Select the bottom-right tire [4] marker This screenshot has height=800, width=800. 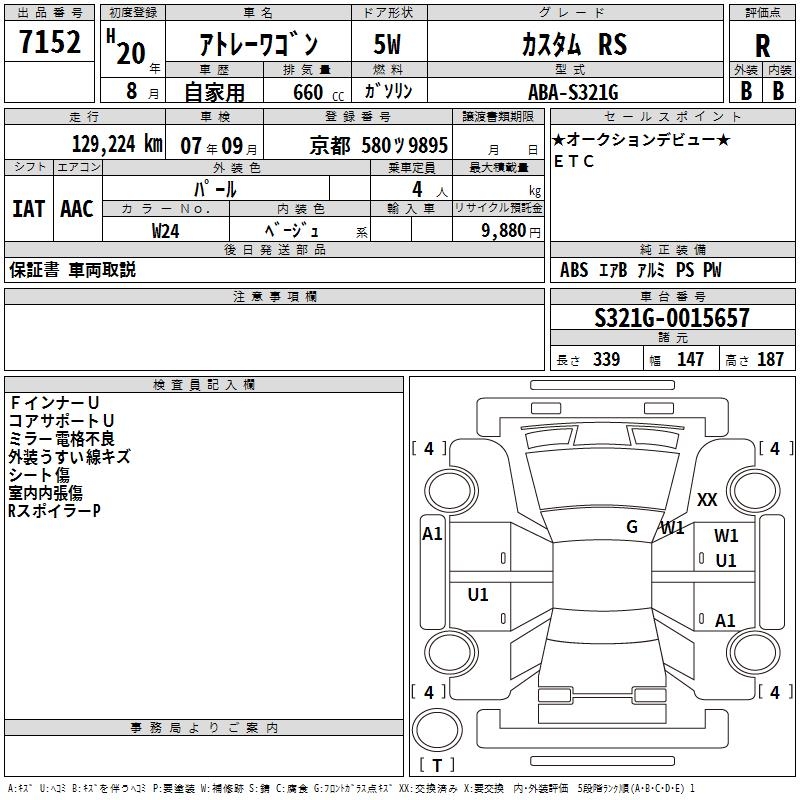[774, 692]
